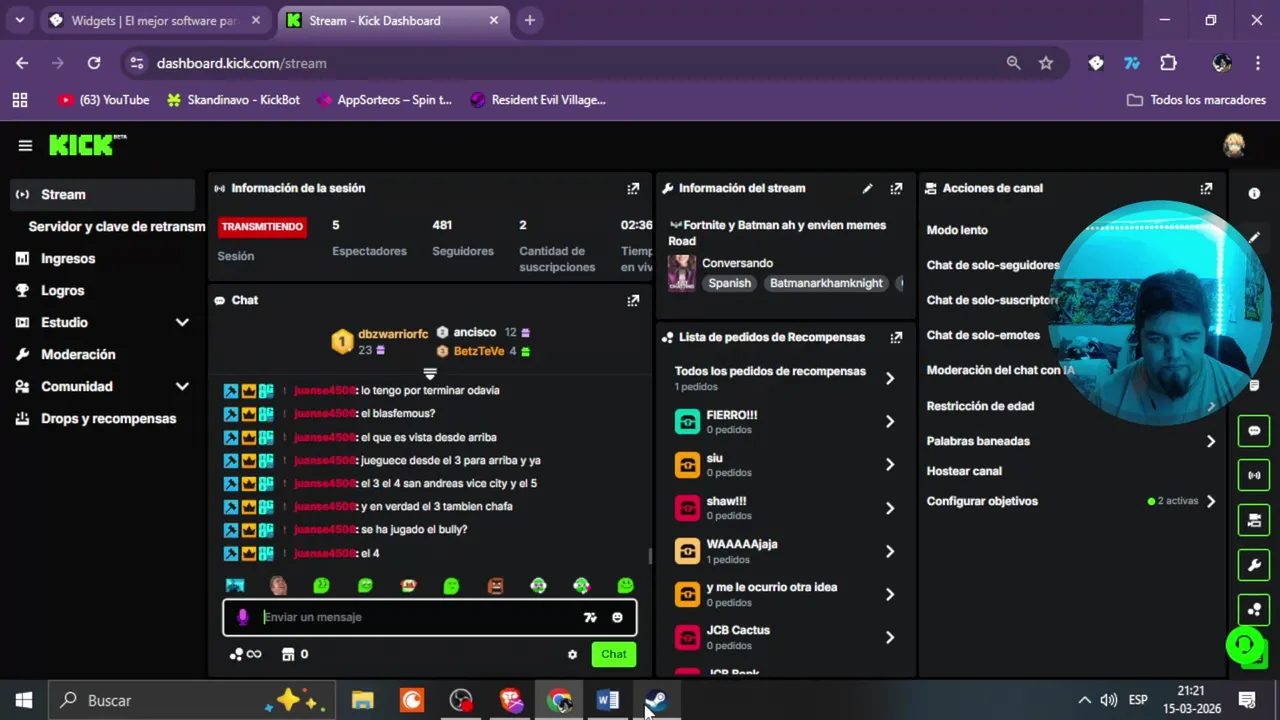Click the store icon below the chat box

(x=288, y=654)
